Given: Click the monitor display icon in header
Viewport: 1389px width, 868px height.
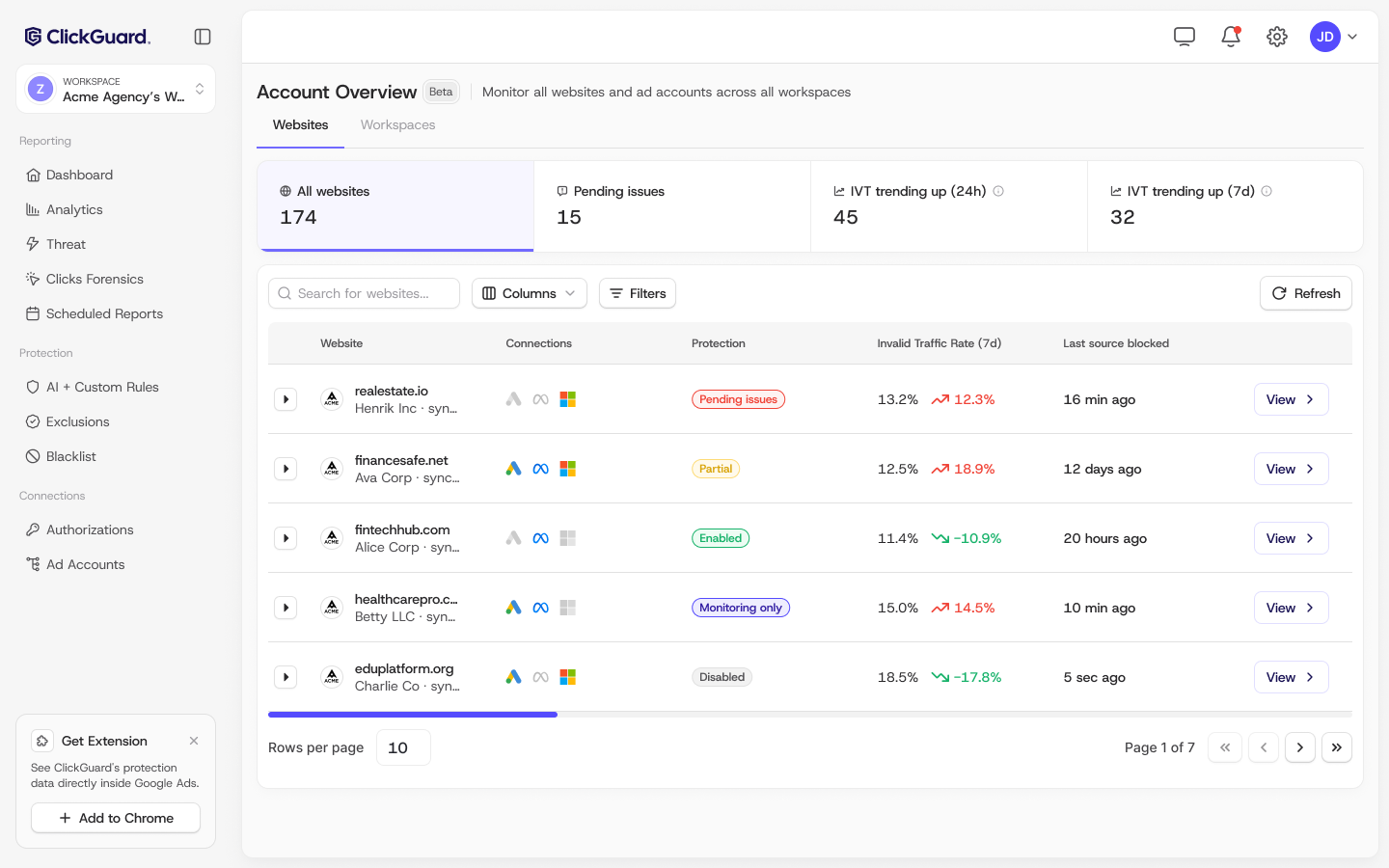Looking at the screenshot, I should 1185,37.
